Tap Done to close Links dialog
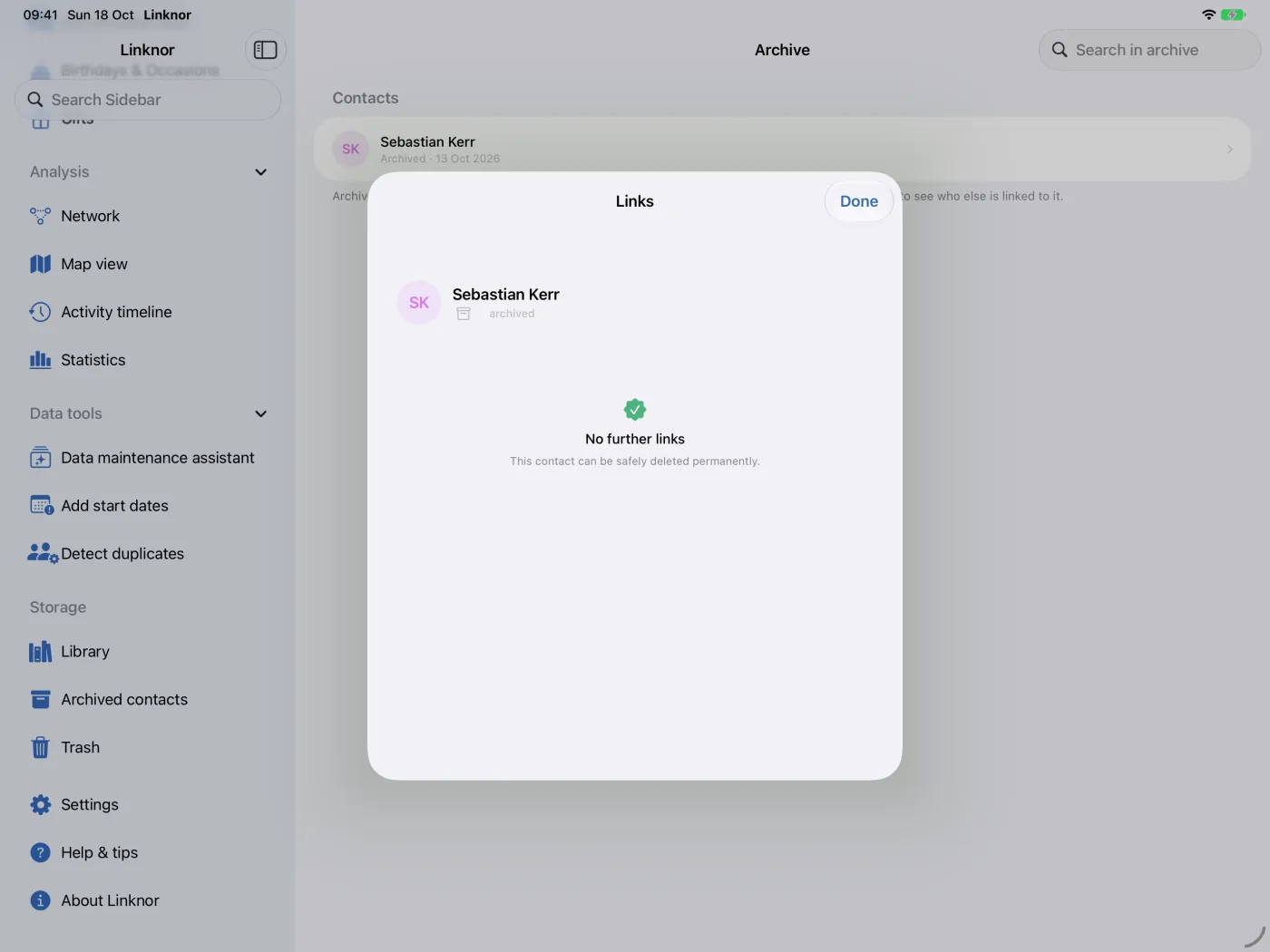The height and width of the screenshot is (952, 1270). (x=859, y=201)
